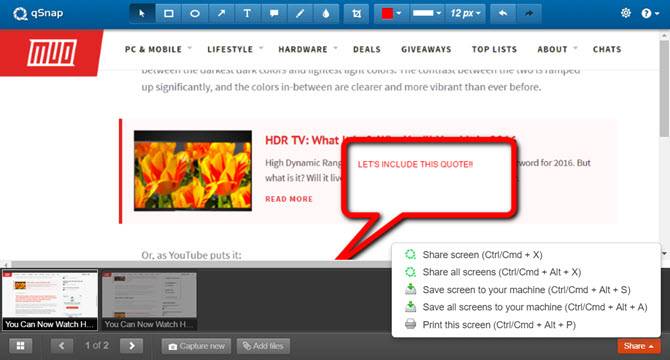Viewport: 670px width, 360px height.
Task: Click the scroll down arrow at right
Action: tap(664, 253)
